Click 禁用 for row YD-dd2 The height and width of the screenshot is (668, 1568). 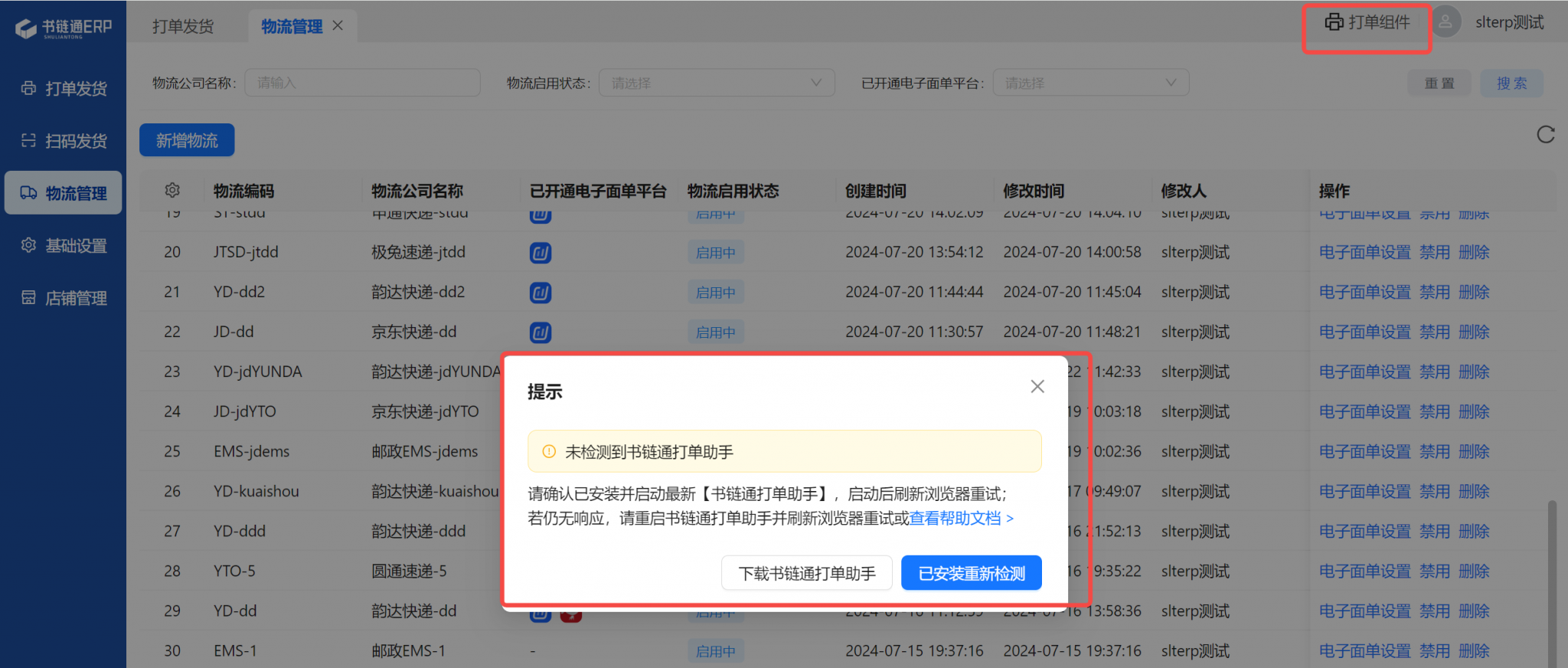coord(1435,292)
